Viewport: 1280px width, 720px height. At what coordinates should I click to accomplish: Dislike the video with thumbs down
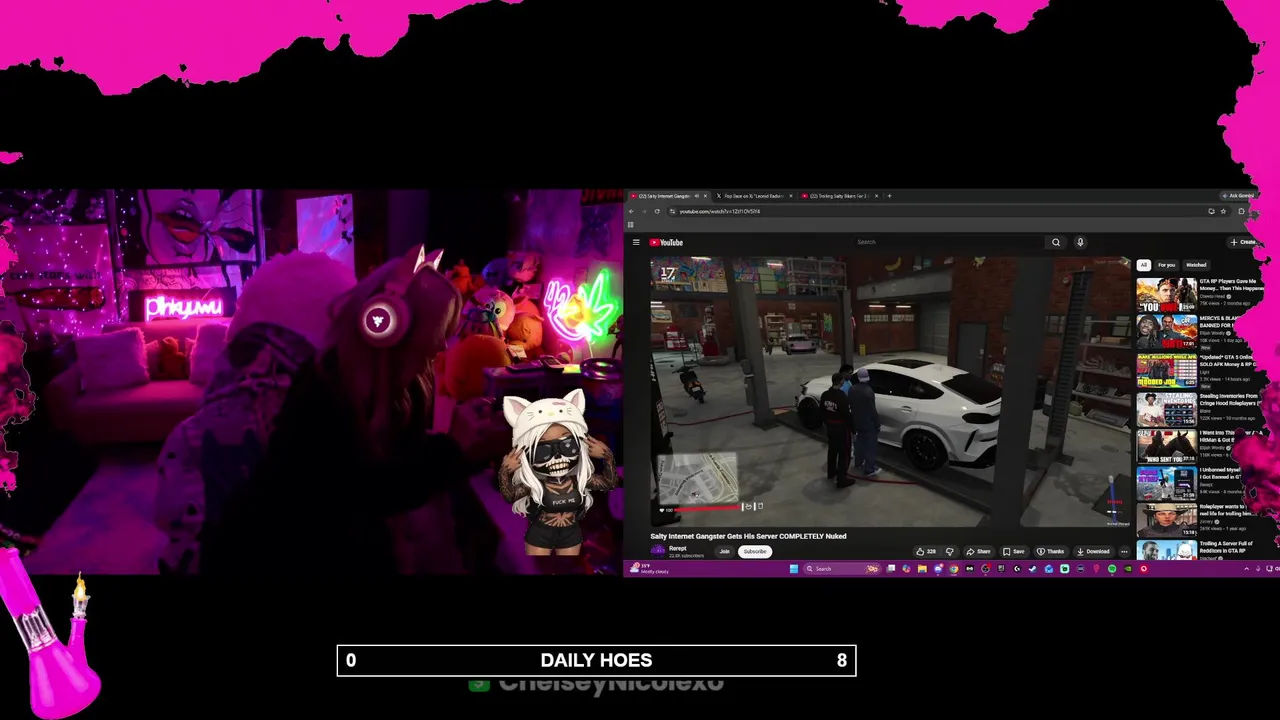tap(949, 551)
